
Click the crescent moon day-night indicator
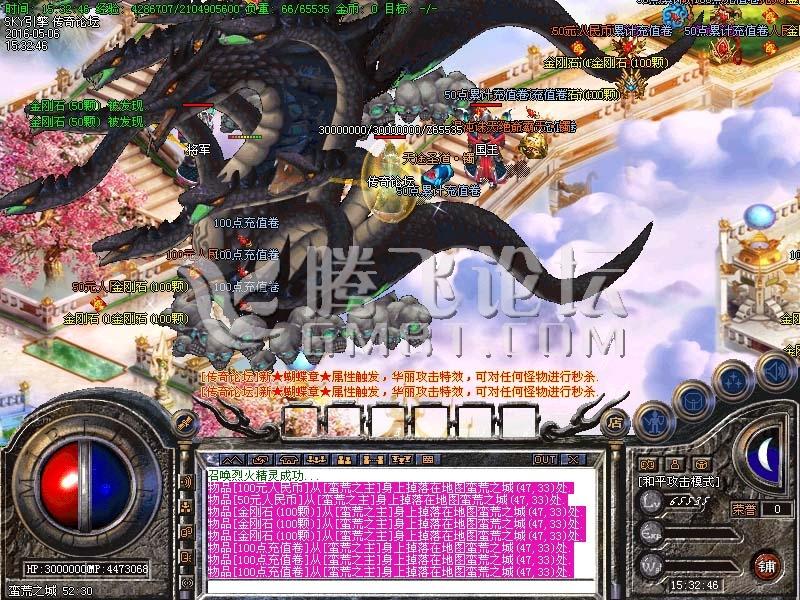point(764,456)
